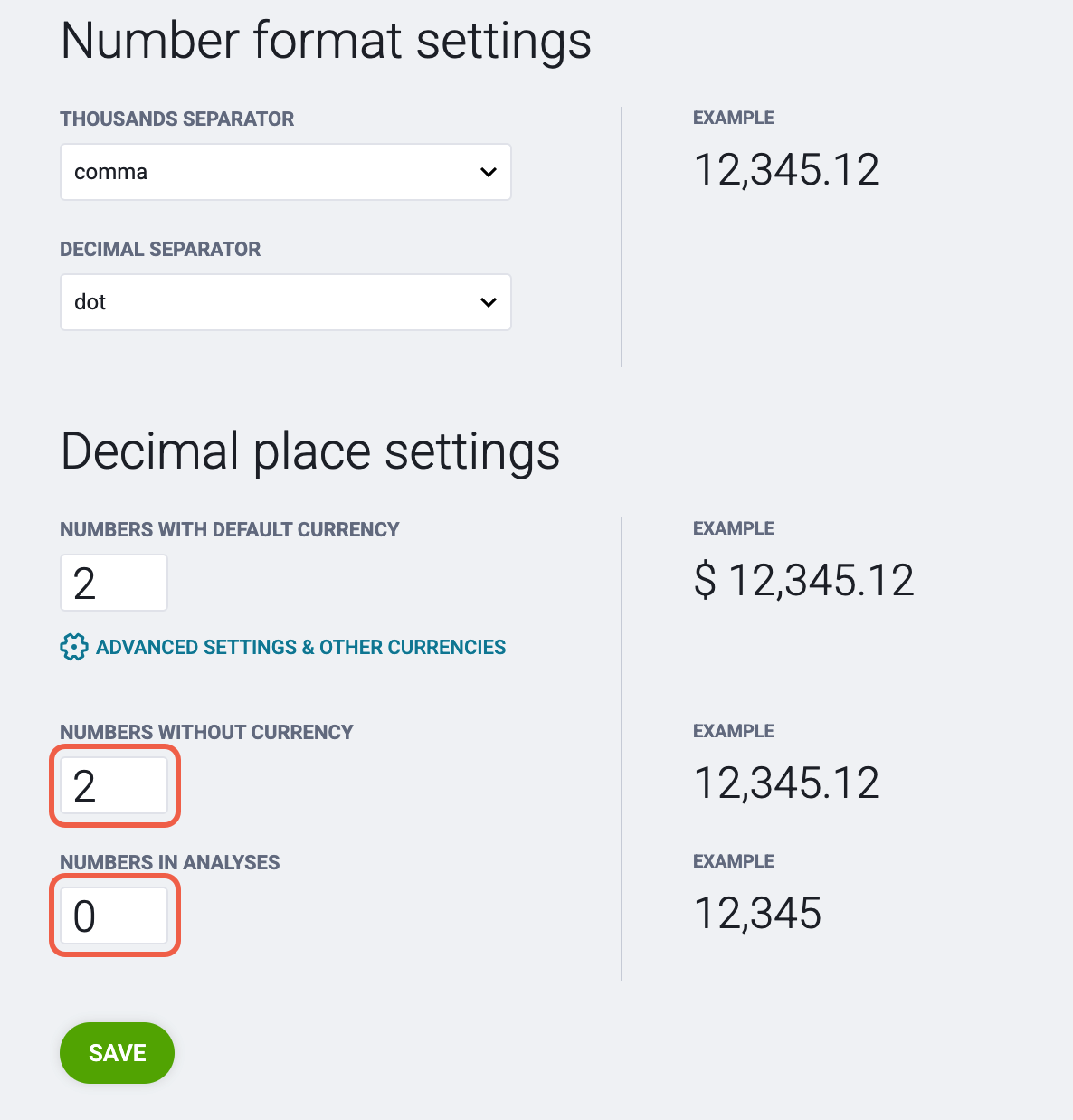This screenshot has height=1120, width=1073.
Task: Click the 12,345 analyses example value
Action: [757, 913]
